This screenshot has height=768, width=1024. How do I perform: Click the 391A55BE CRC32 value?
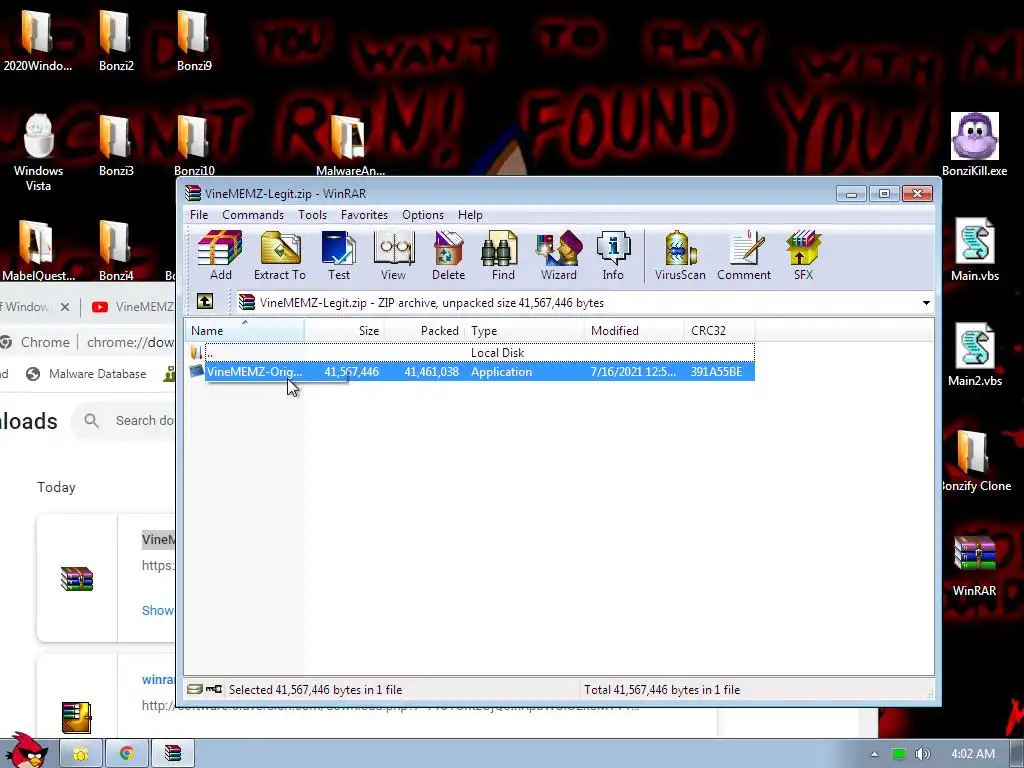coord(716,372)
